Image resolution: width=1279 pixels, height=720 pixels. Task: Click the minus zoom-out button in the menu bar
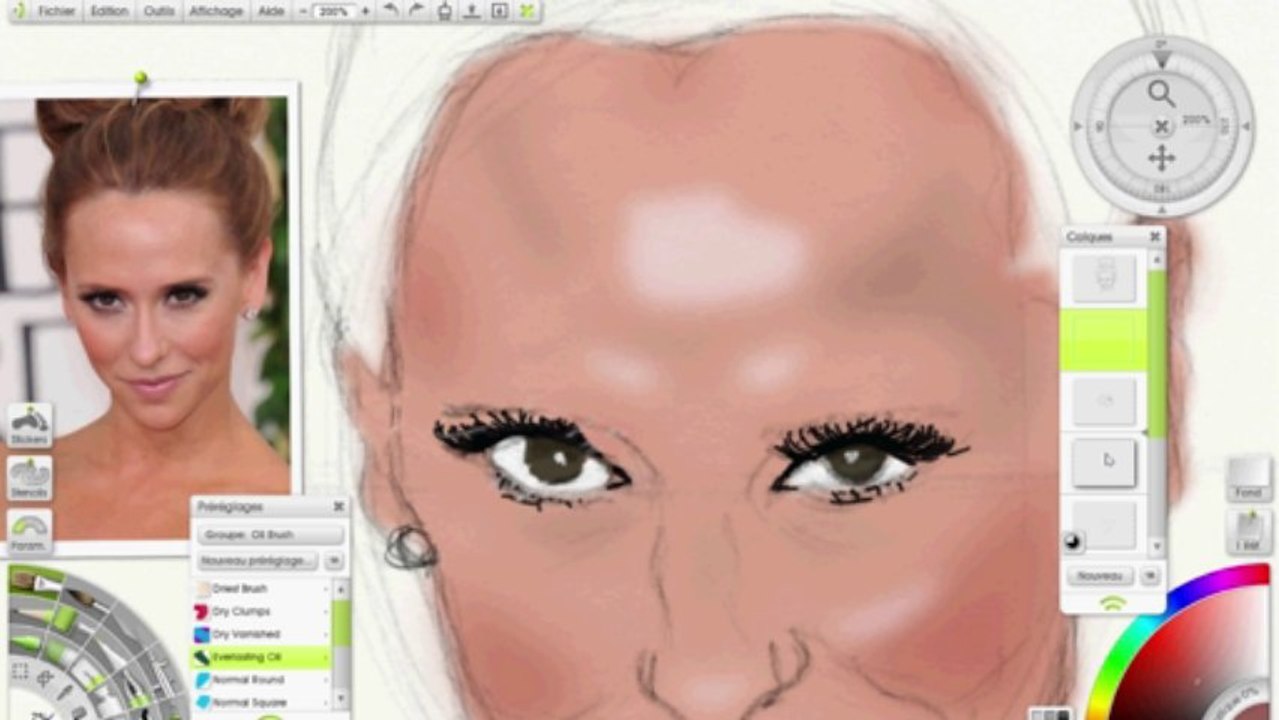click(303, 11)
